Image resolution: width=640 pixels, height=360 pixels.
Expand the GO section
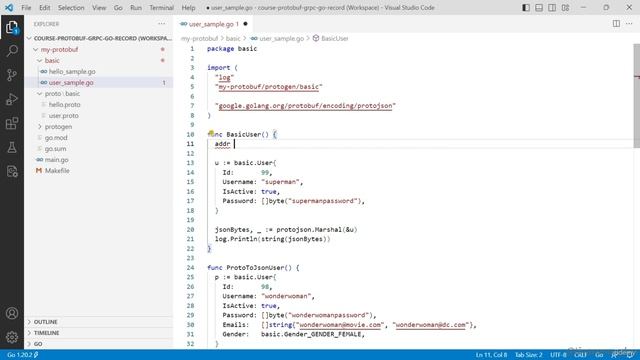point(98,344)
